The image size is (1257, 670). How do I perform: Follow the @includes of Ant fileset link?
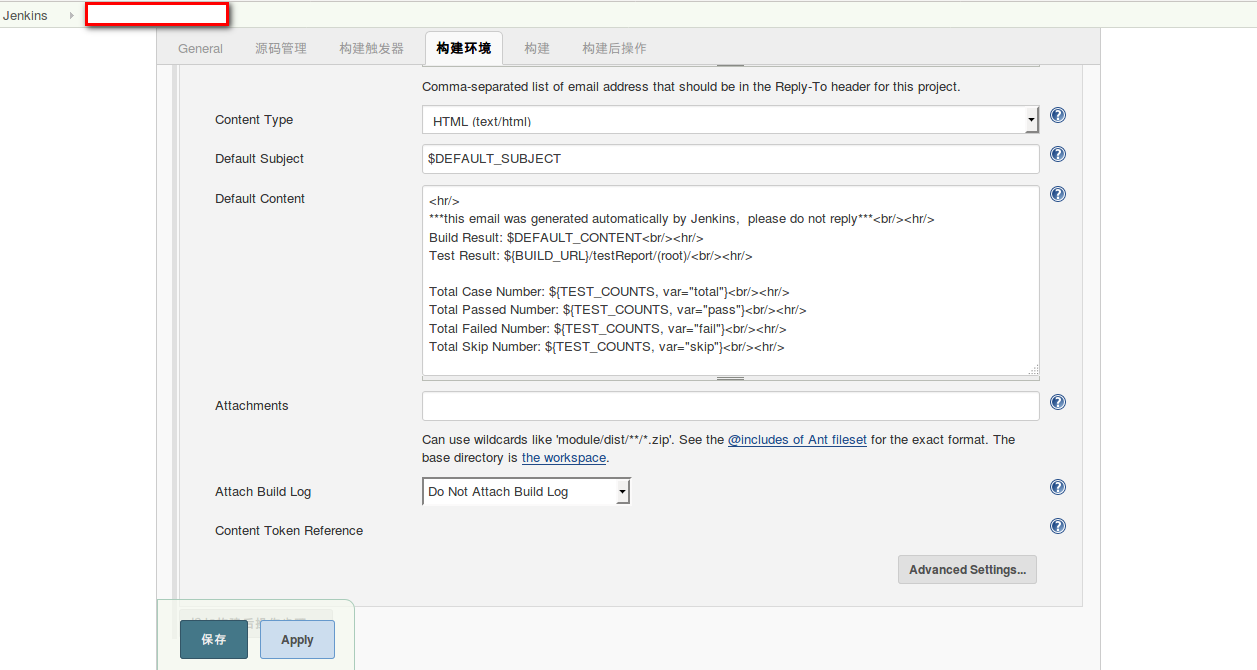(797, 439)
